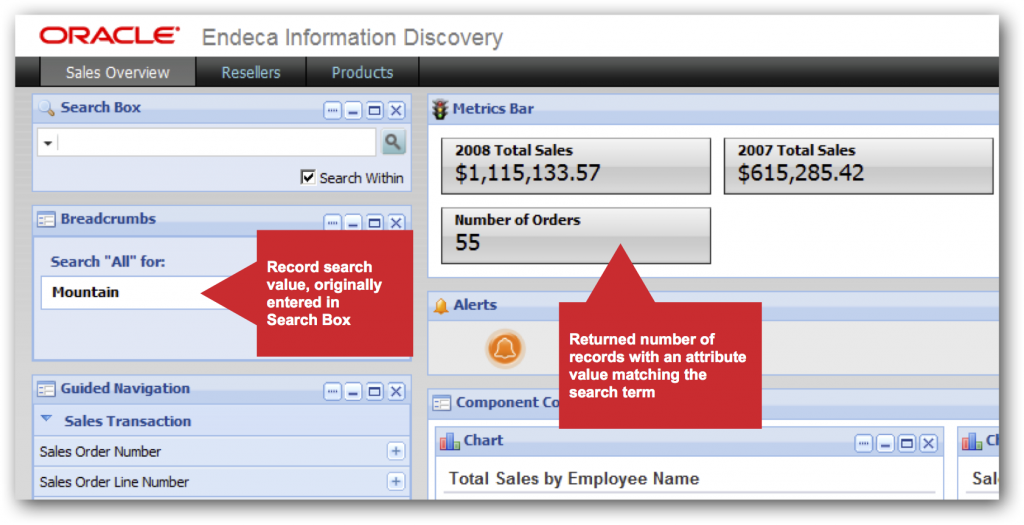Open the Products tab
Screen dimensions: 1024x525
click(362, 72)
